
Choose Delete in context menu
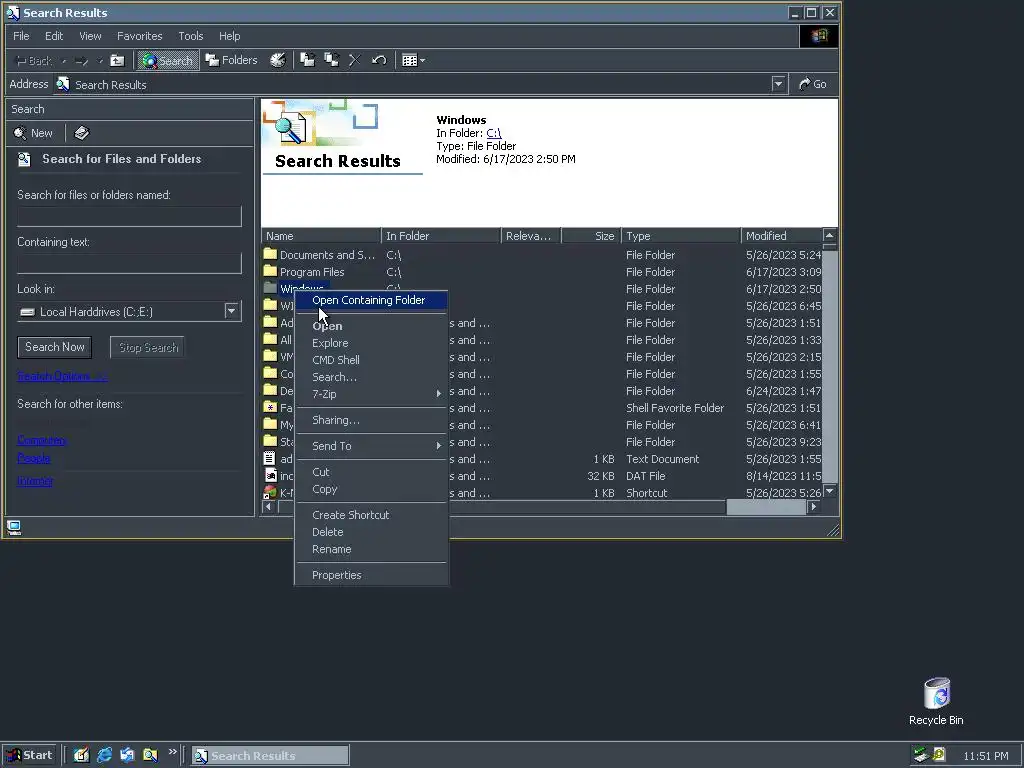click(371, 532)
